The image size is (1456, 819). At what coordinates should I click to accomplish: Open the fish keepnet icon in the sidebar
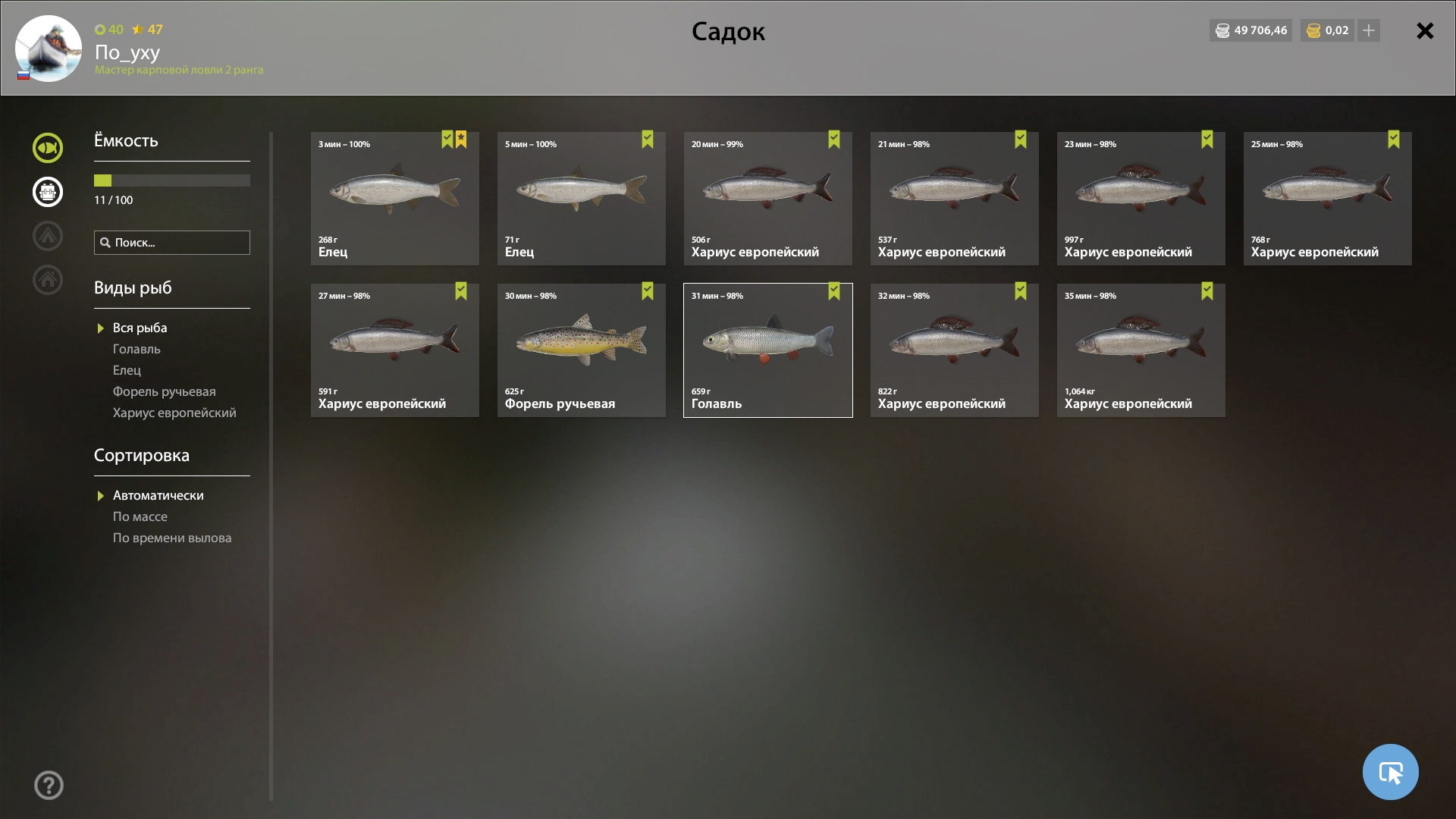click(x=48, y=148)
